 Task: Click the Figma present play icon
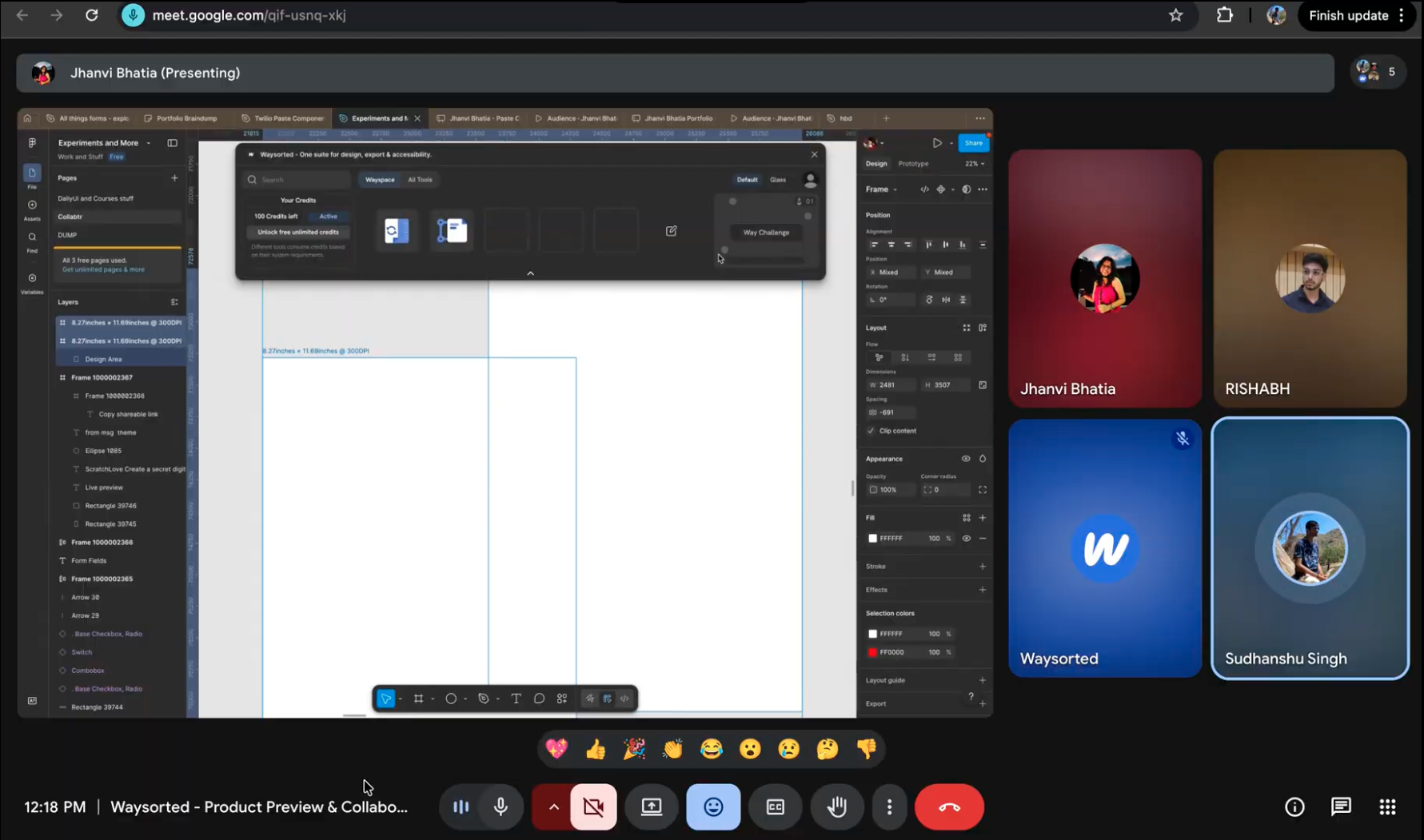937,143
